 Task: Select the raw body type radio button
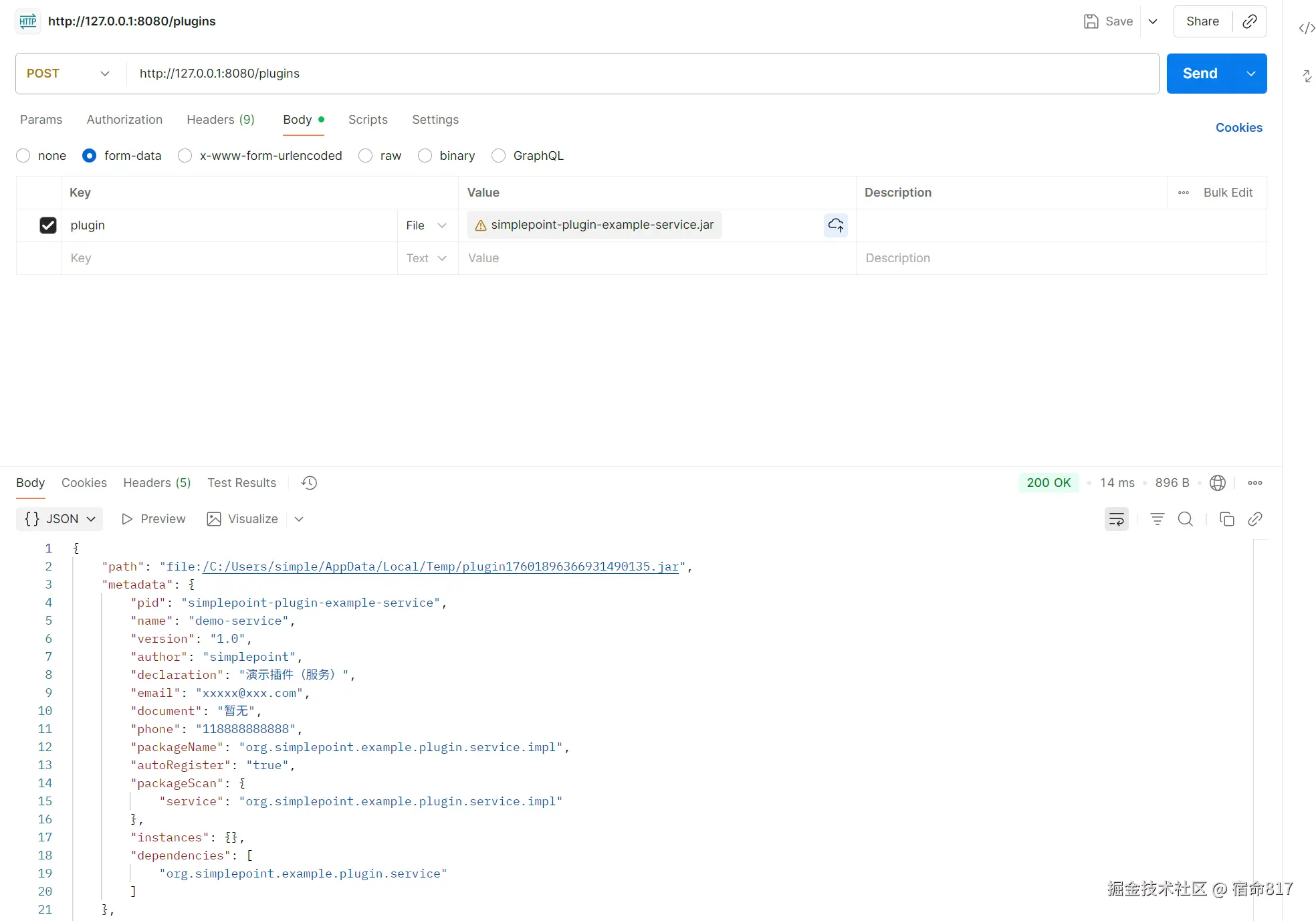(x=366, y=156)
